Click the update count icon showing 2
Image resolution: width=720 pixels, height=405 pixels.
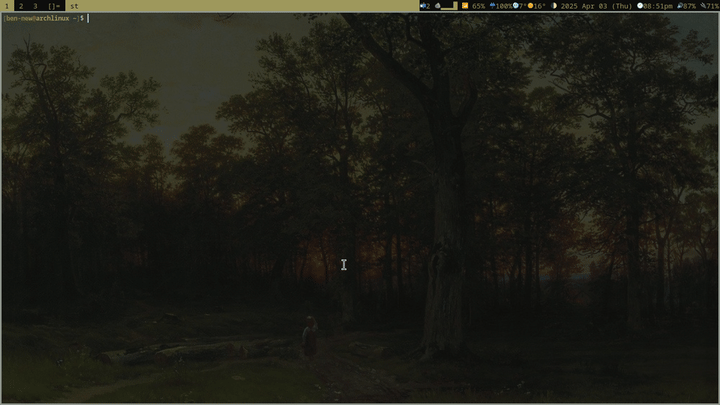point(425,6)
